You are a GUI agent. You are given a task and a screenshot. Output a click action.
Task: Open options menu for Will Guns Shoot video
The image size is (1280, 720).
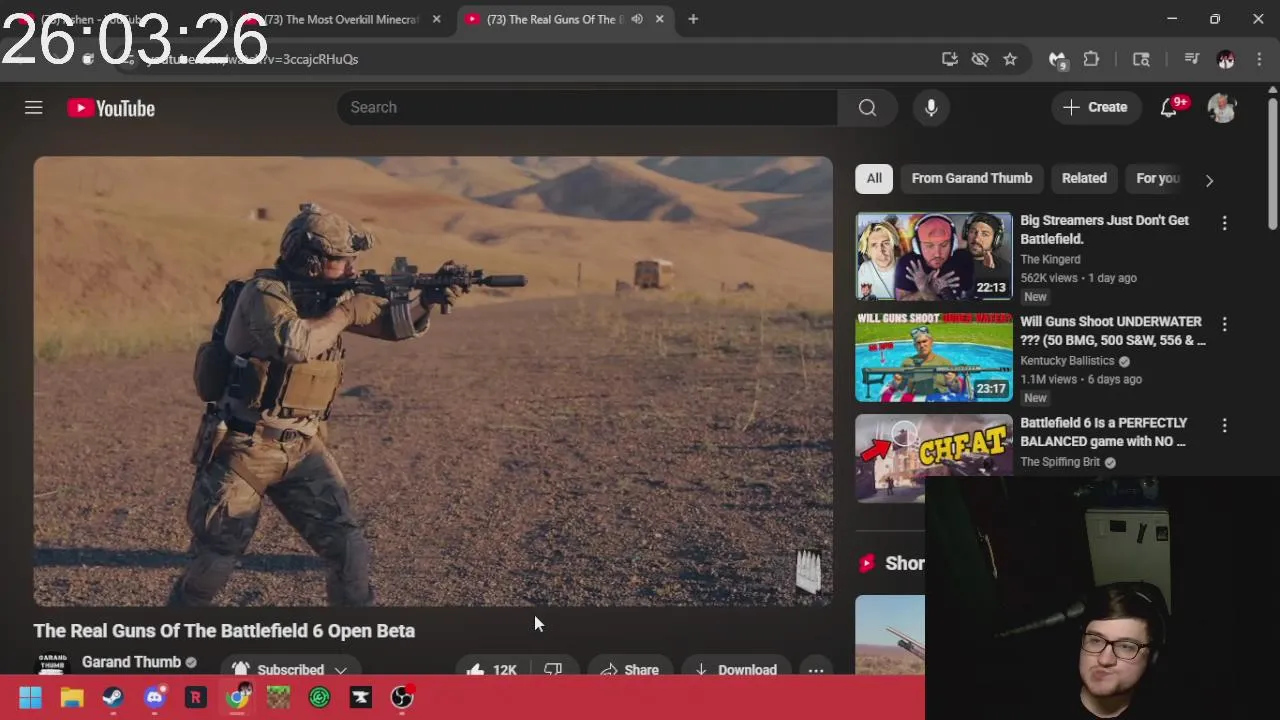tap(1225, 324)
